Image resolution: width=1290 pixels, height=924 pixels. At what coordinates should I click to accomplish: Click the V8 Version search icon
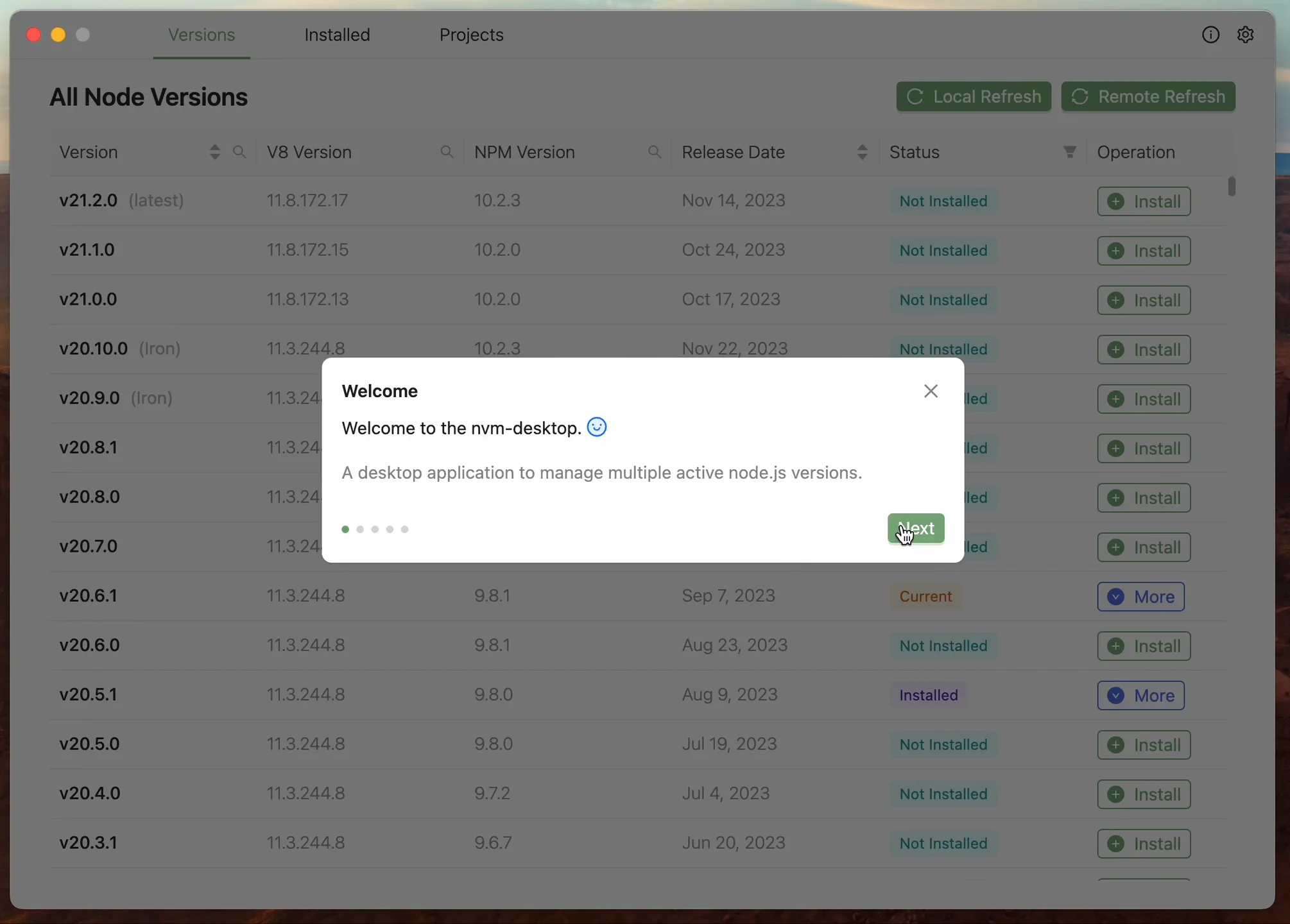click(x=447, y=152)
